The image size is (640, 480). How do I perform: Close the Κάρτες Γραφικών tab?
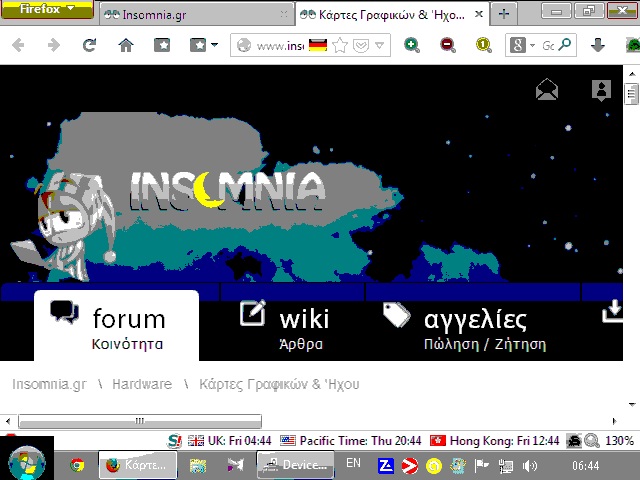coord(479,14)
